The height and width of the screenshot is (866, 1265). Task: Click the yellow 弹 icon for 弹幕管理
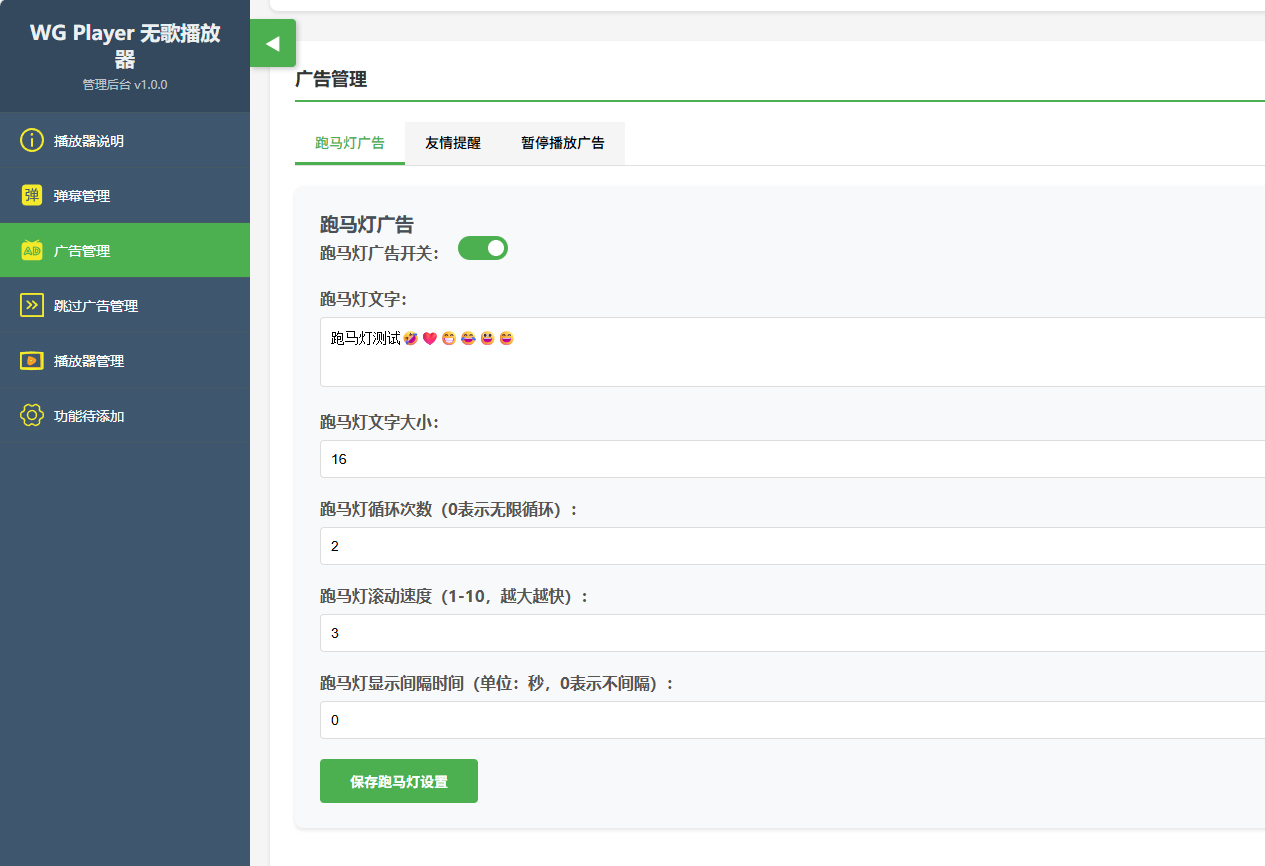[x=32, y=195]
